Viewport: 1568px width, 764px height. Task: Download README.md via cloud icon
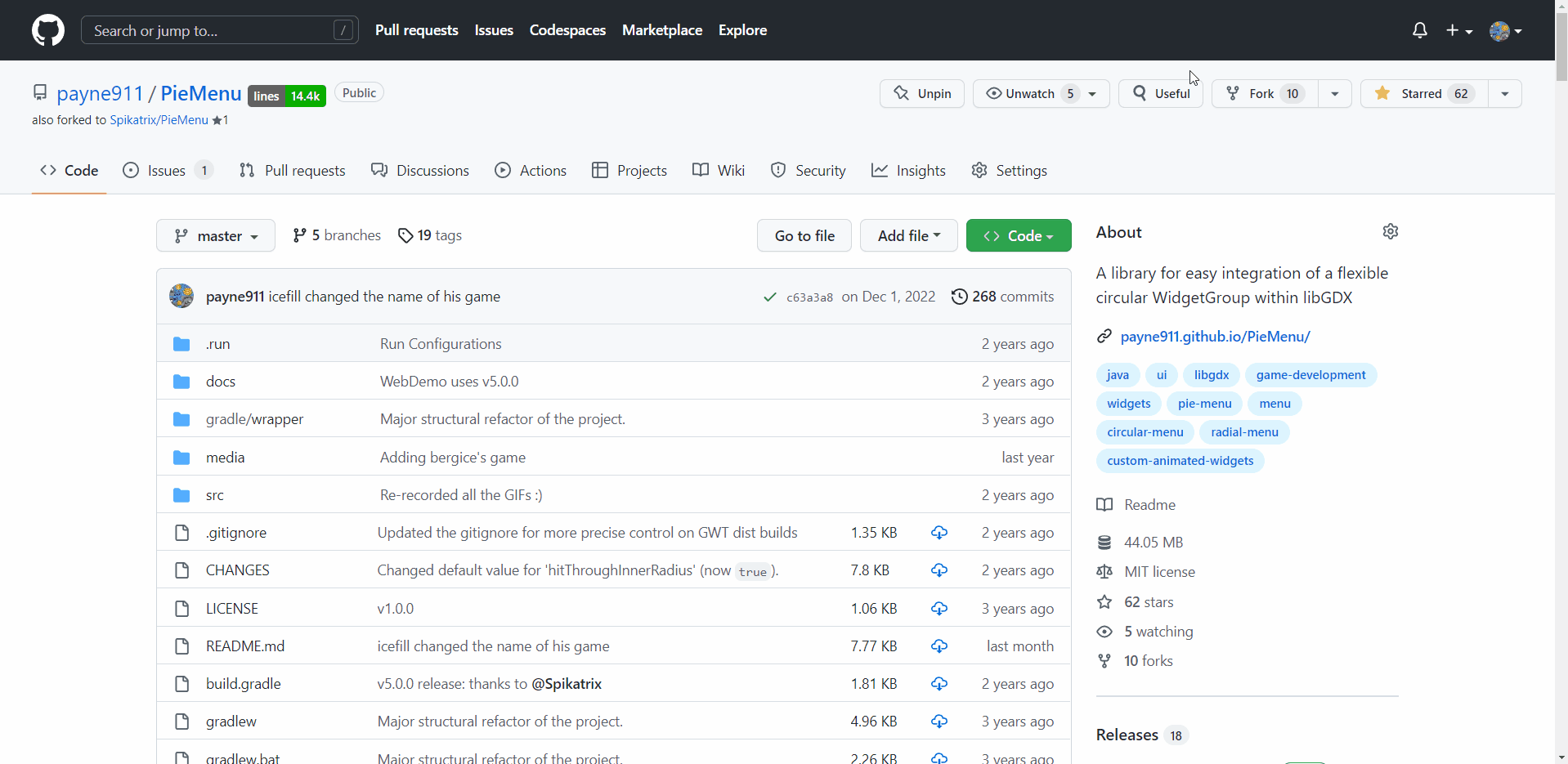(939, 646)
